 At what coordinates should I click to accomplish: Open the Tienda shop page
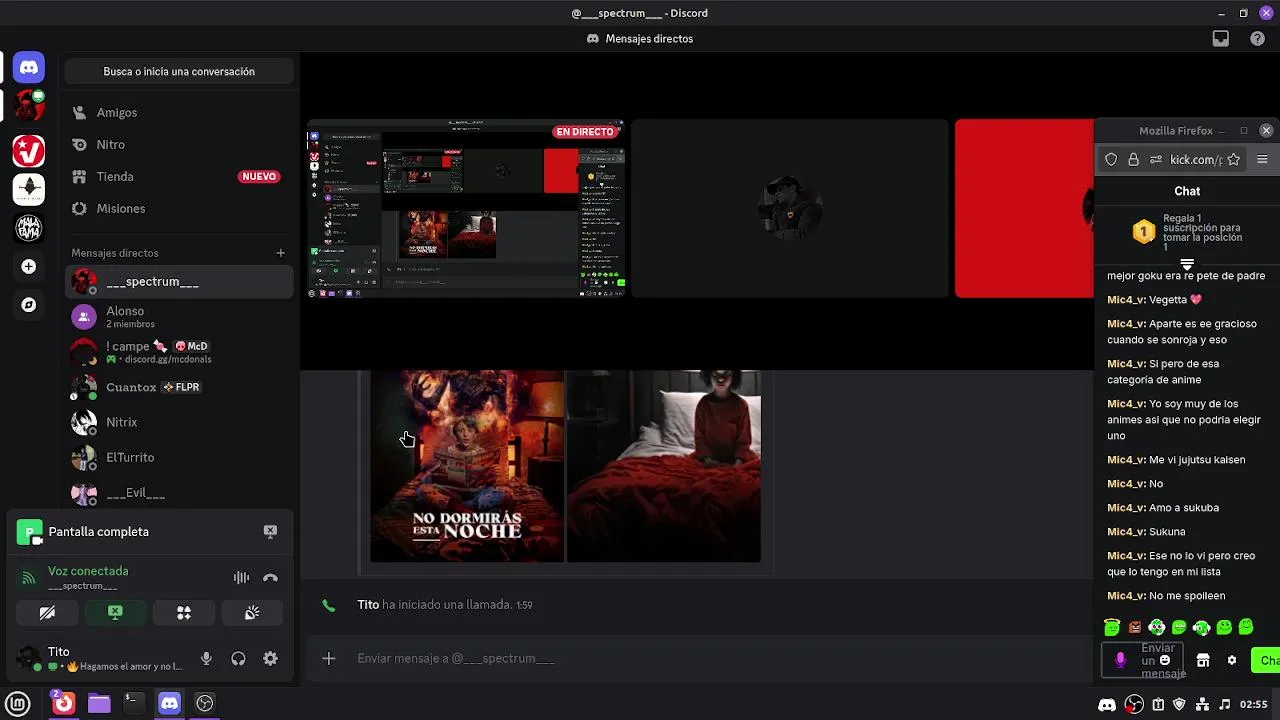tap(179, 177)
